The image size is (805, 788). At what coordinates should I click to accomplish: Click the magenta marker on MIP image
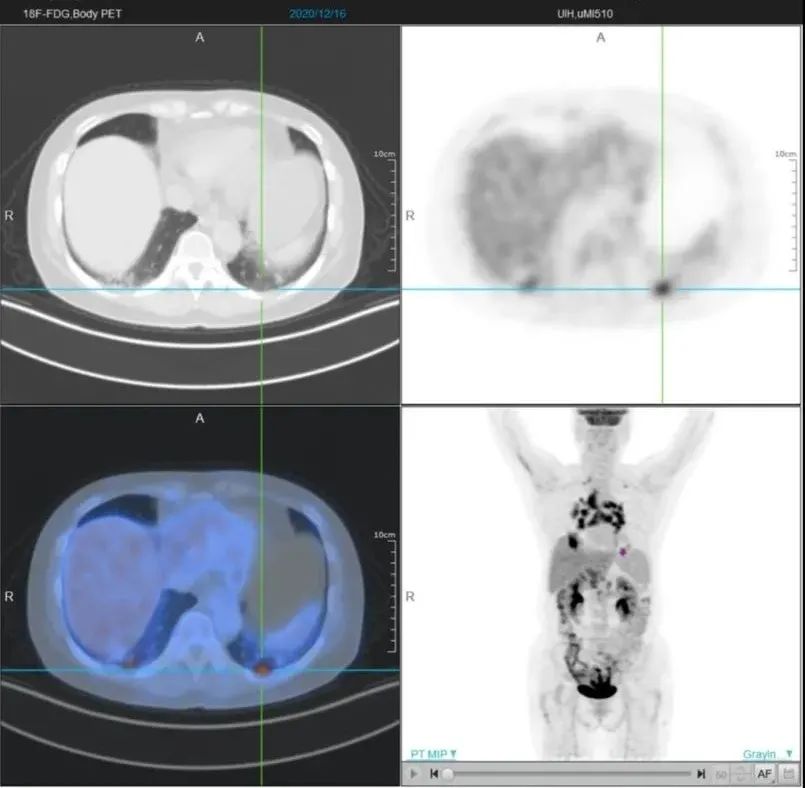click(623, 552)
